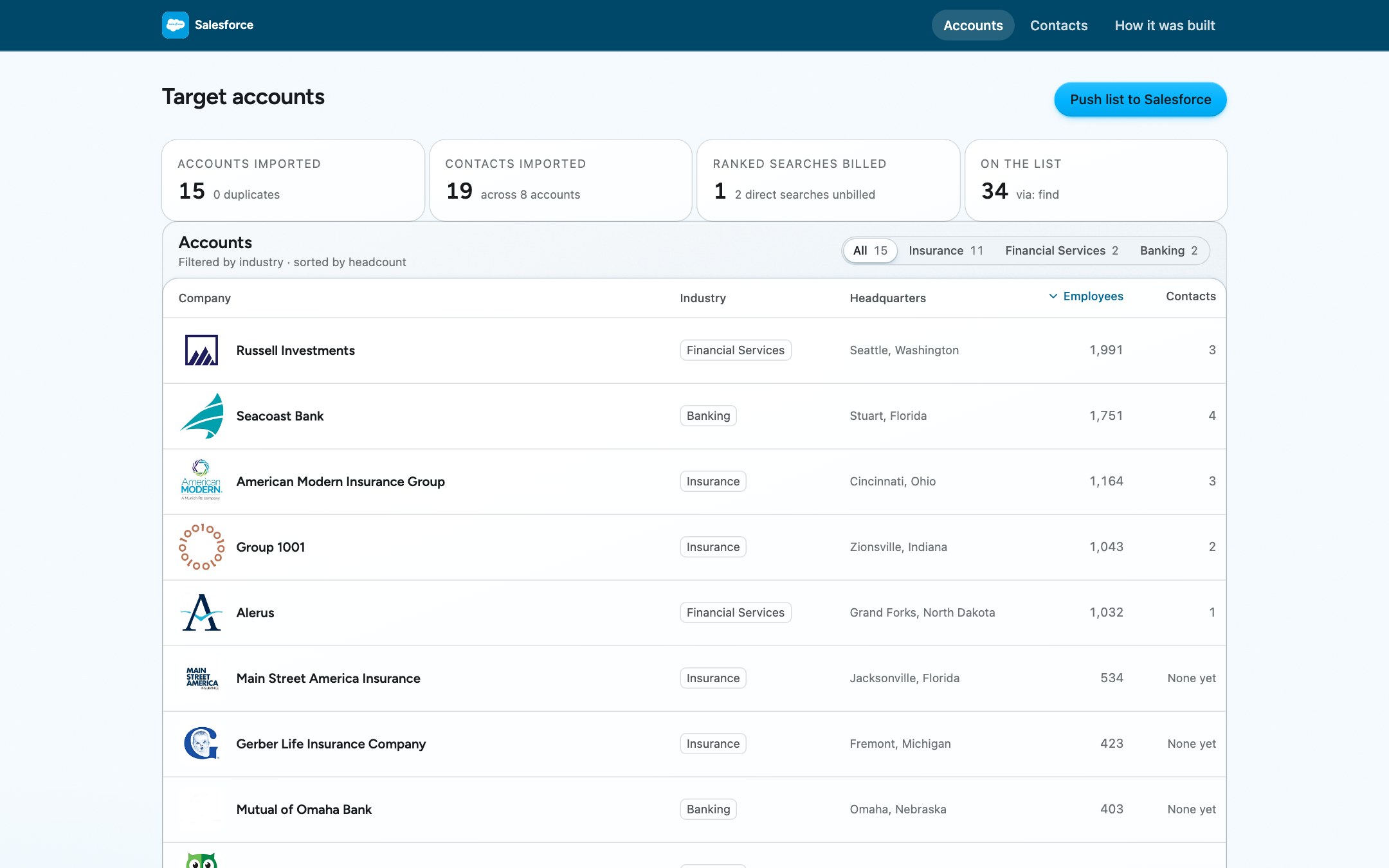The width and height of the screenshot is (1389, 868).
Task: Click Push list to Salesforce button
Action: click(x=1140, y=100)
